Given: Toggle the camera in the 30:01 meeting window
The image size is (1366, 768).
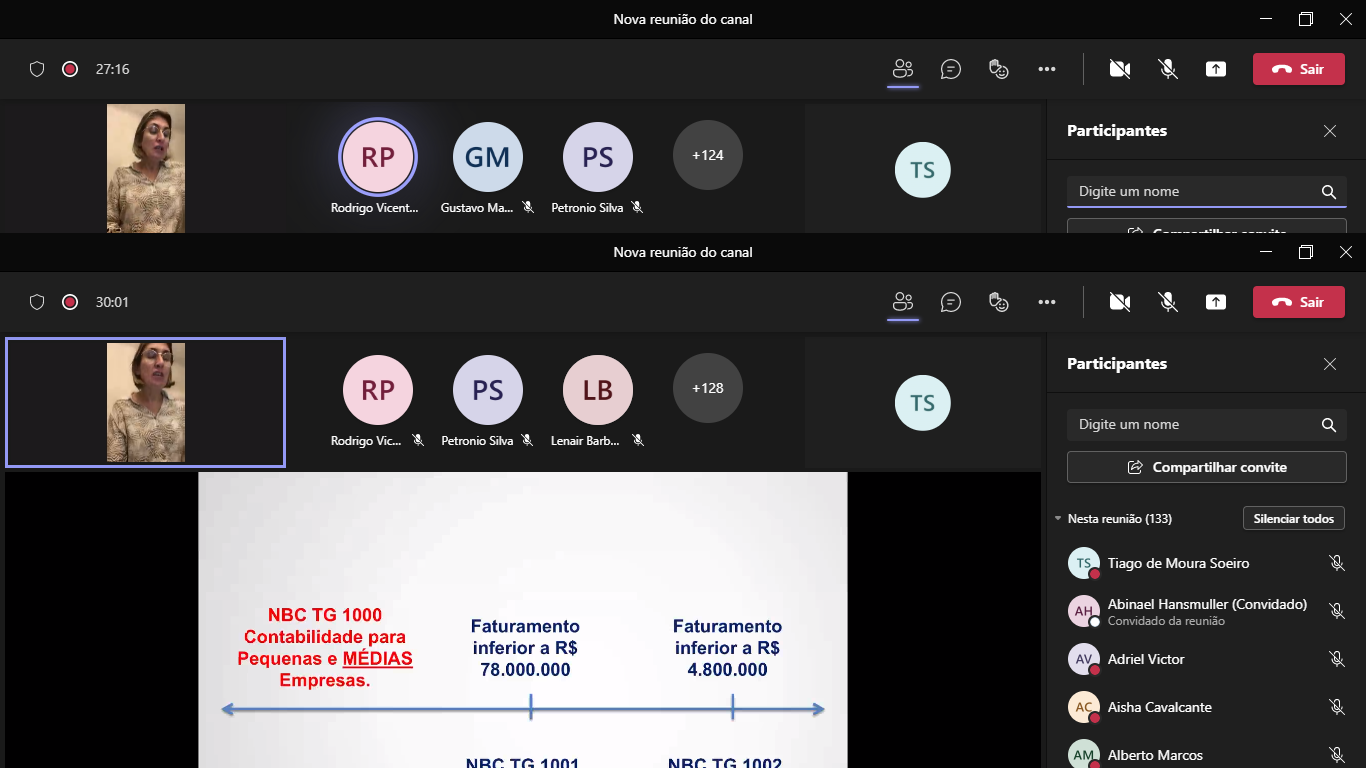Looking at the screenshot, I should tap(1119, 302).
